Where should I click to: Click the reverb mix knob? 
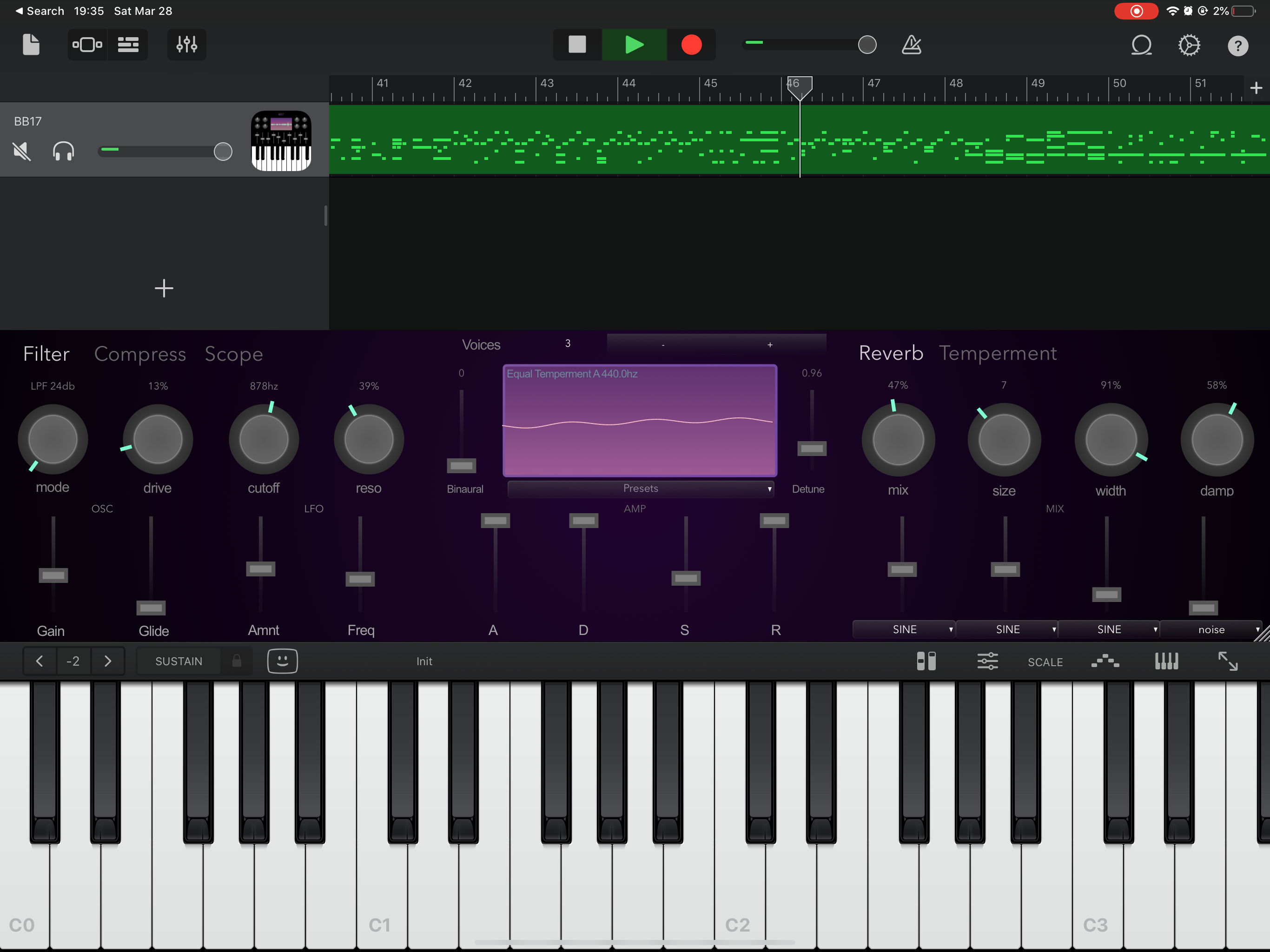click(898, 440)
